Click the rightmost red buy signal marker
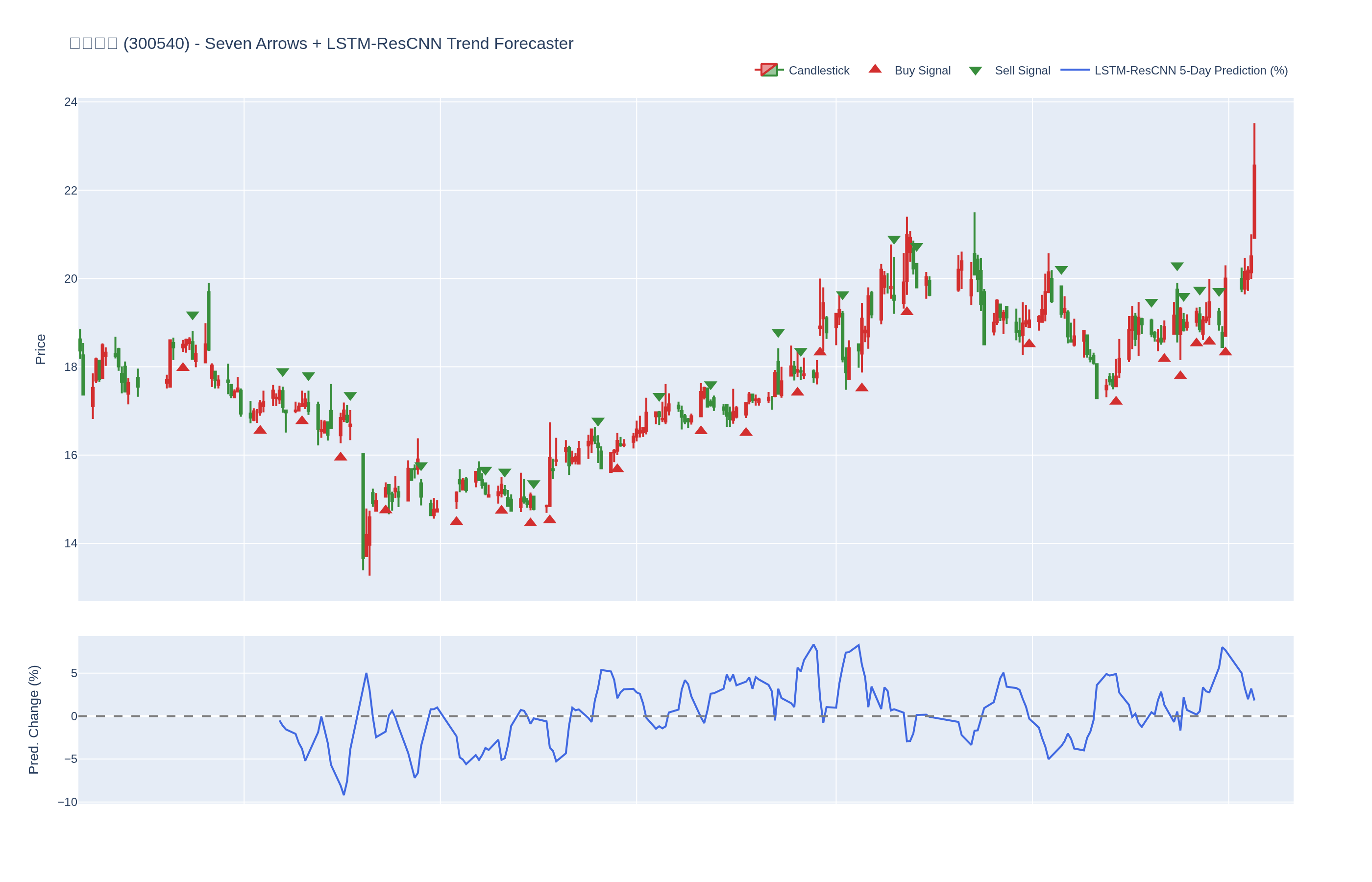1372x882 pixels. coord(1225,352)
